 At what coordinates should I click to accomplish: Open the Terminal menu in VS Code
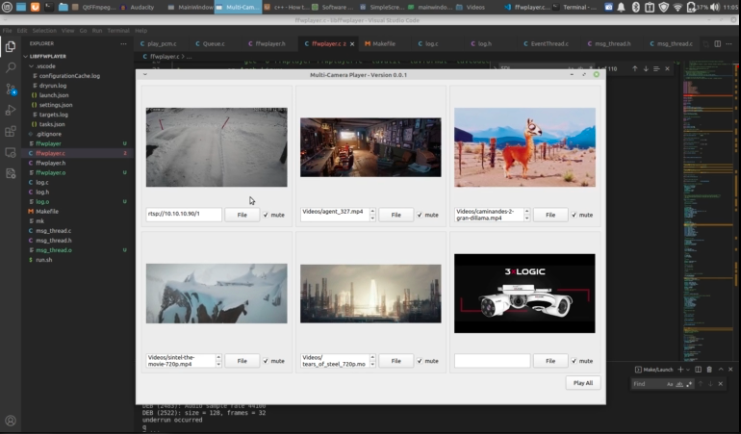pyautogui.click(x=118, y=30)
